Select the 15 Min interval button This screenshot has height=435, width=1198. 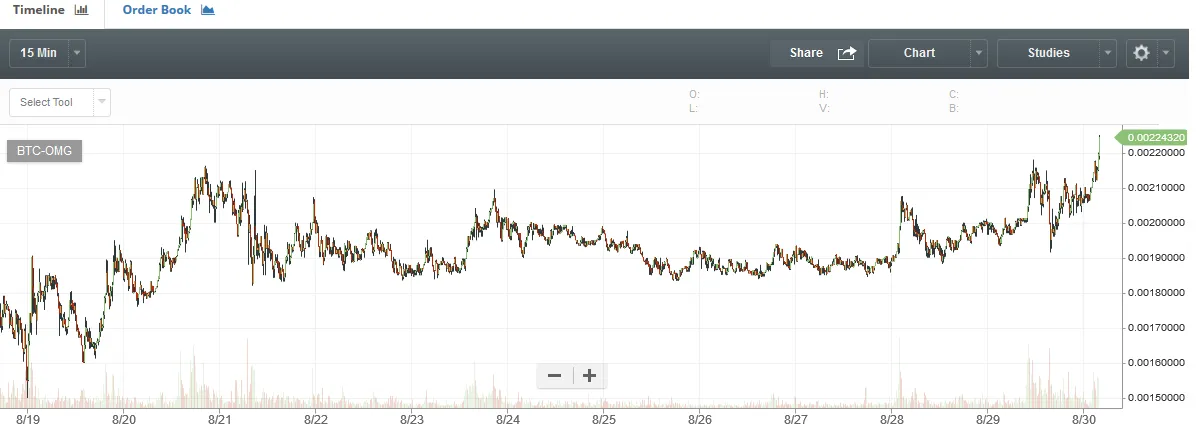pos(38,53)
